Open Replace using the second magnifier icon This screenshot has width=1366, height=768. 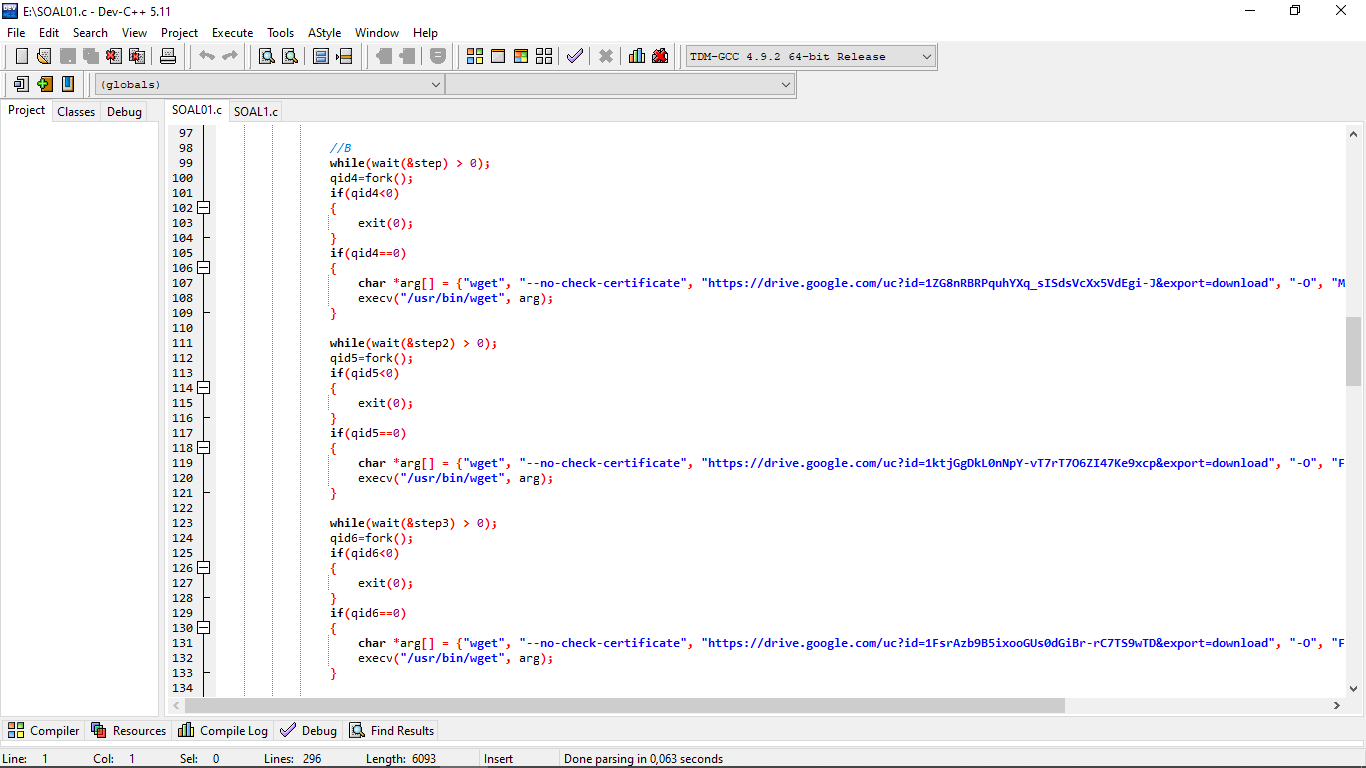(290, 56)
